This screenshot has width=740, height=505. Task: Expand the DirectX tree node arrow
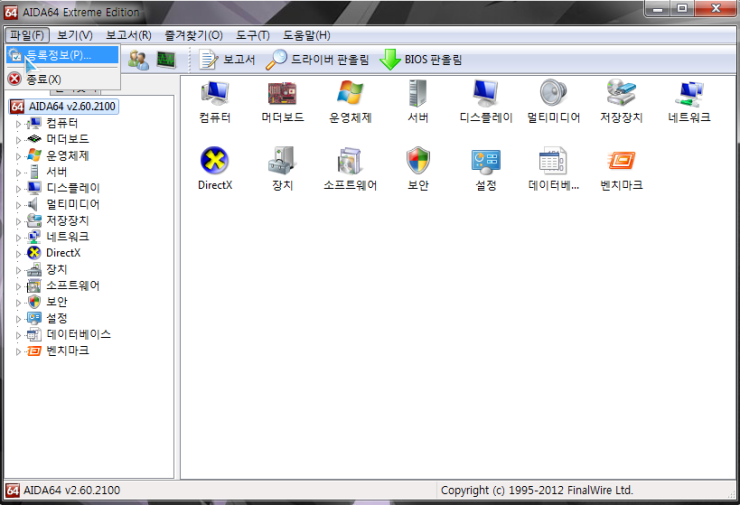[x=18, y=254]
